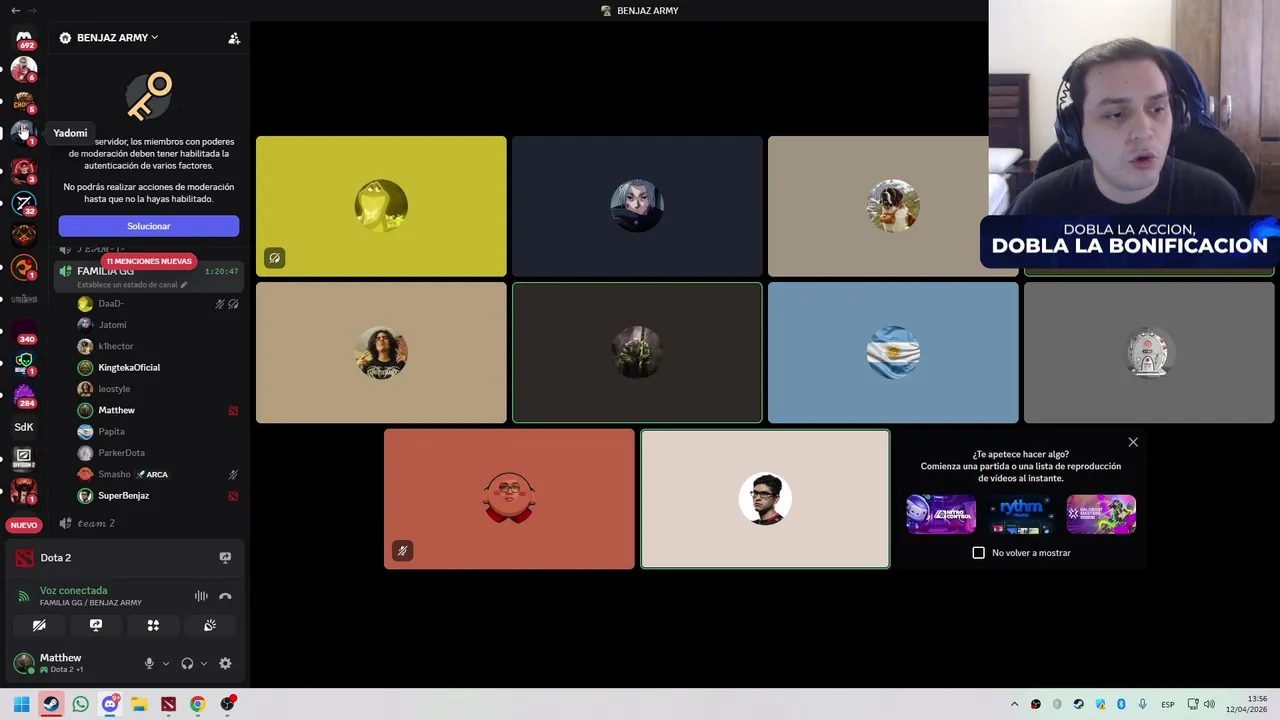Click the invite members icon next to BENJAZ ARMY

234,38
